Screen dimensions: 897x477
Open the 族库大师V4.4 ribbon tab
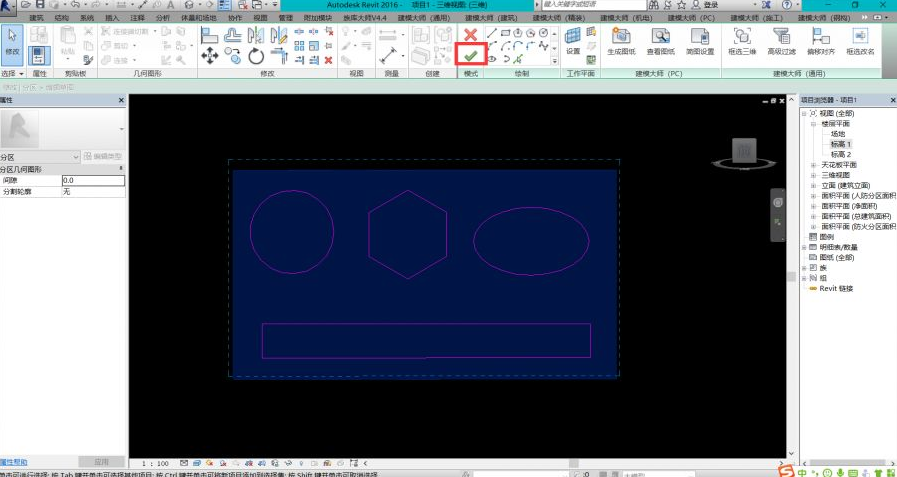[365, 18]
